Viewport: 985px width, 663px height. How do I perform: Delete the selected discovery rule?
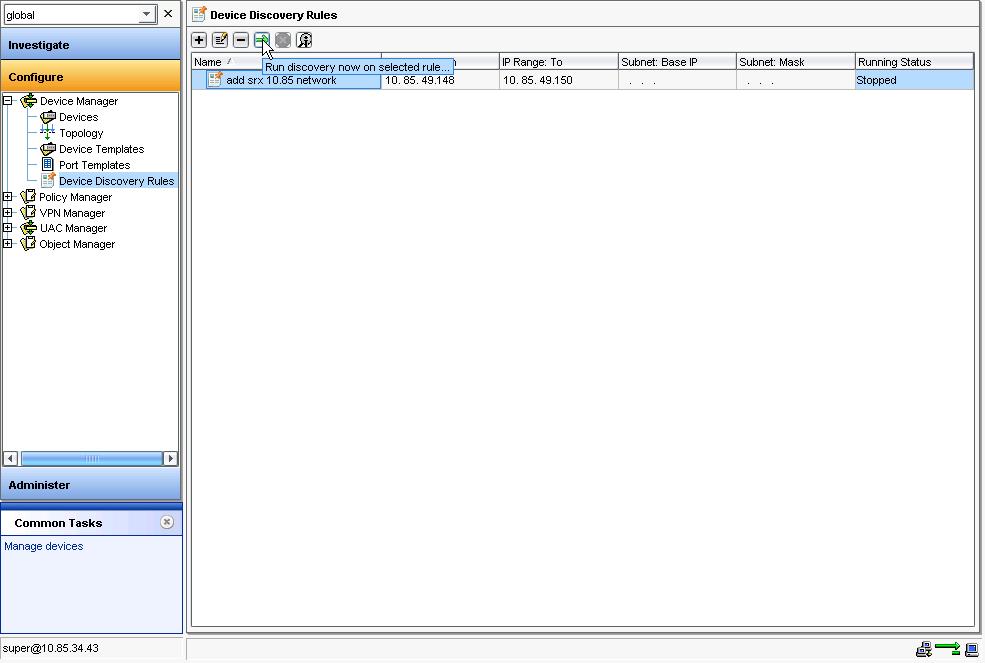click(241, 40)
